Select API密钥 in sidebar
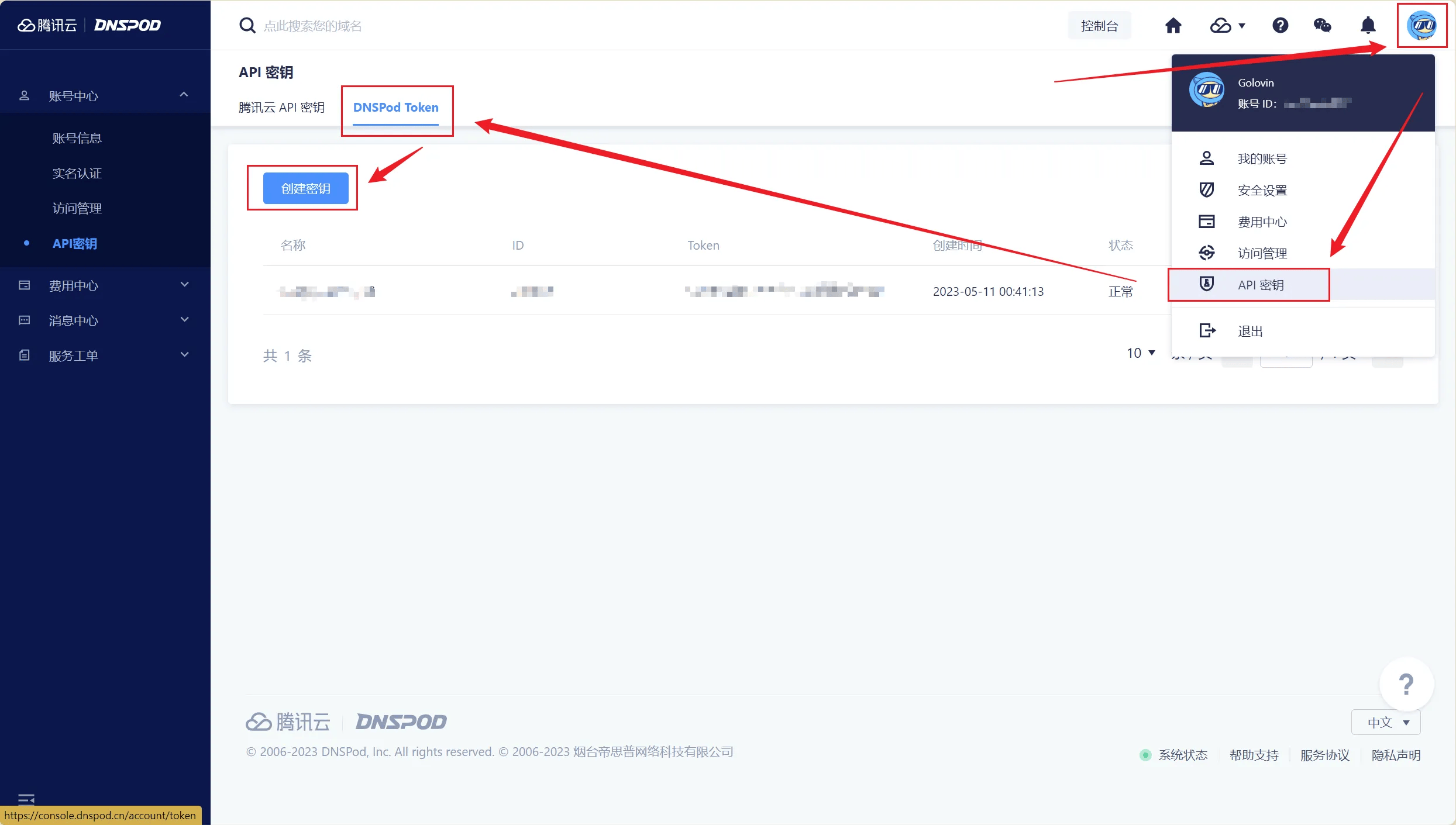 point(75,243)
